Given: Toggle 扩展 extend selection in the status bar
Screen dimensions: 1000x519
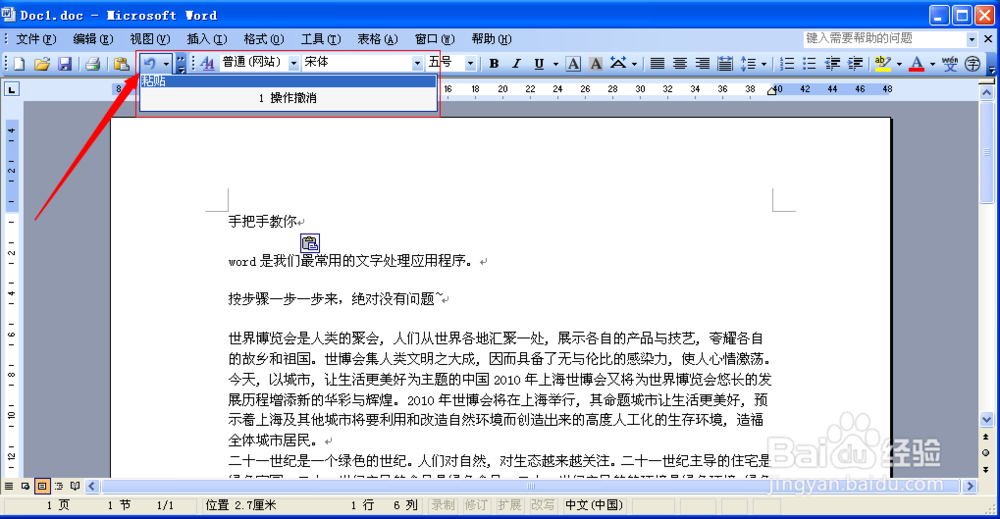Looking at the screenshot, I should 510,505.
